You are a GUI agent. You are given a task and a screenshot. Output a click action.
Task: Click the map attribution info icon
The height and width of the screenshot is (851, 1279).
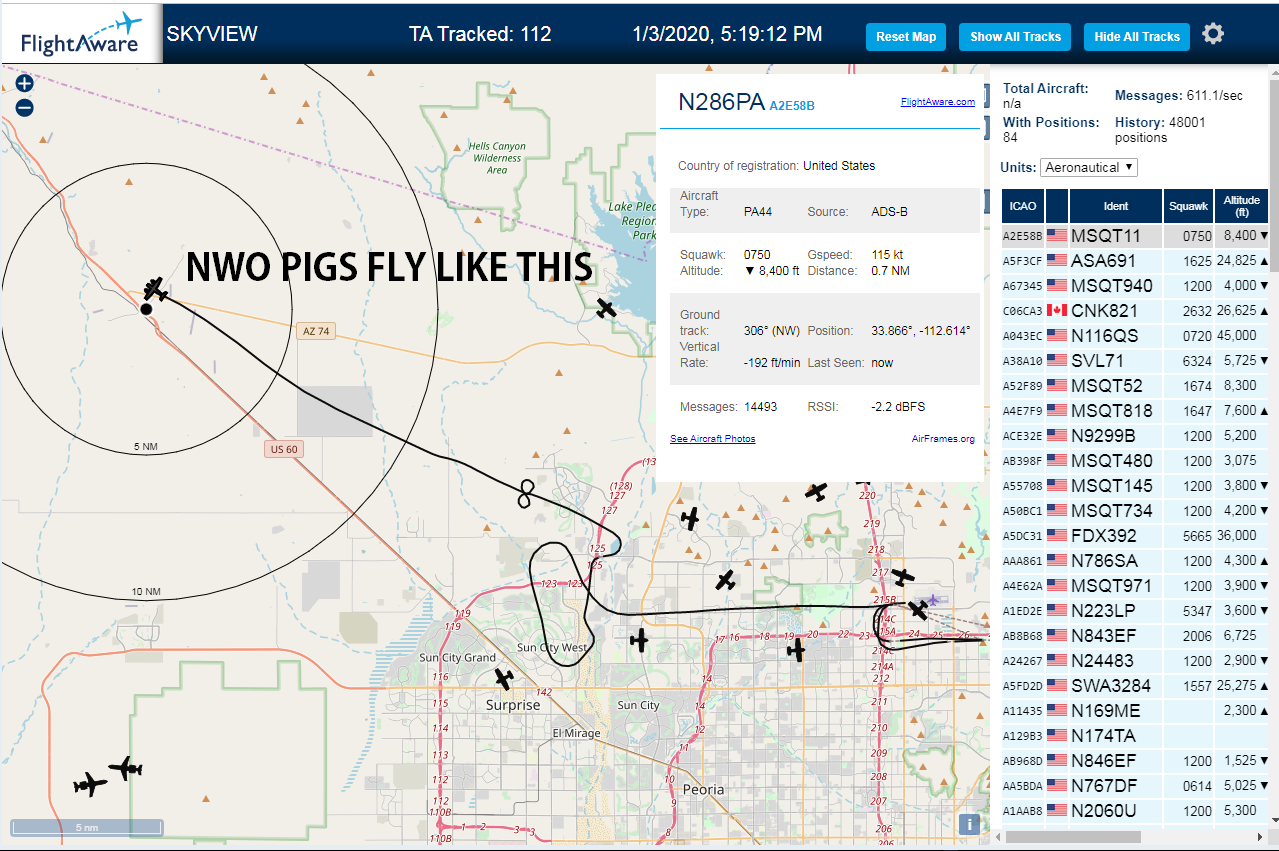tap(968, 824)
